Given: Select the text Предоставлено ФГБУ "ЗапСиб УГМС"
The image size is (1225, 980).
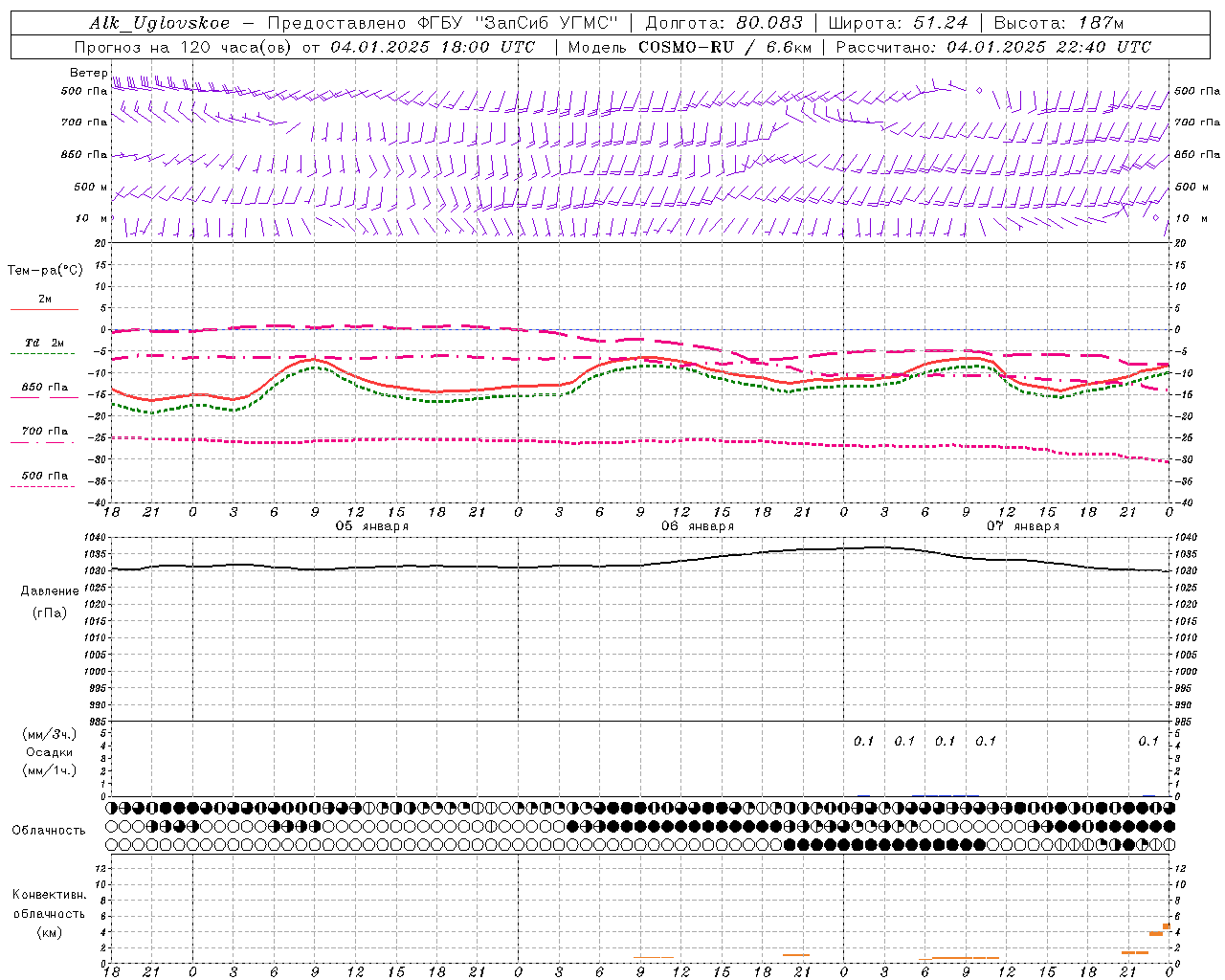Looking at the screenshot, I should click(x=443, y=23).
